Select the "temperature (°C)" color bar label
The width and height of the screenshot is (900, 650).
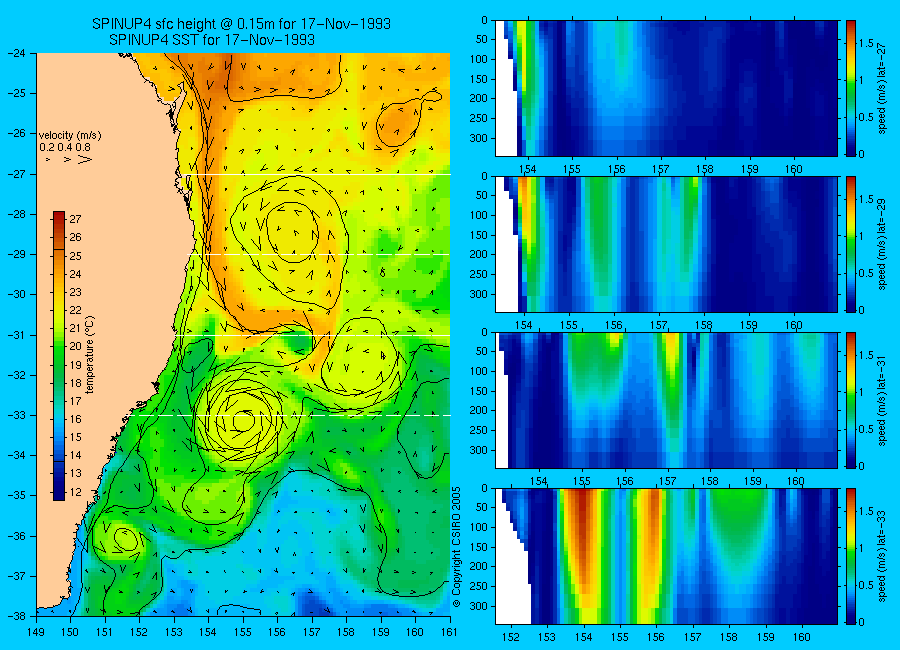[x=90, y=354]
